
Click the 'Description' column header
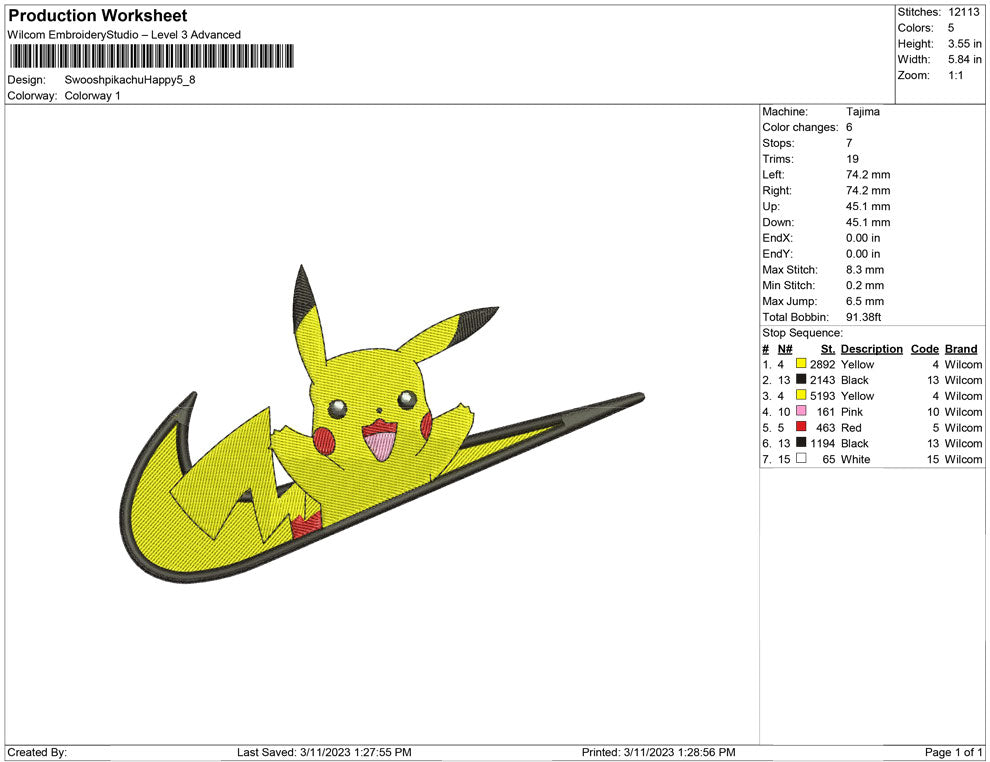click(x=872, y=348)
